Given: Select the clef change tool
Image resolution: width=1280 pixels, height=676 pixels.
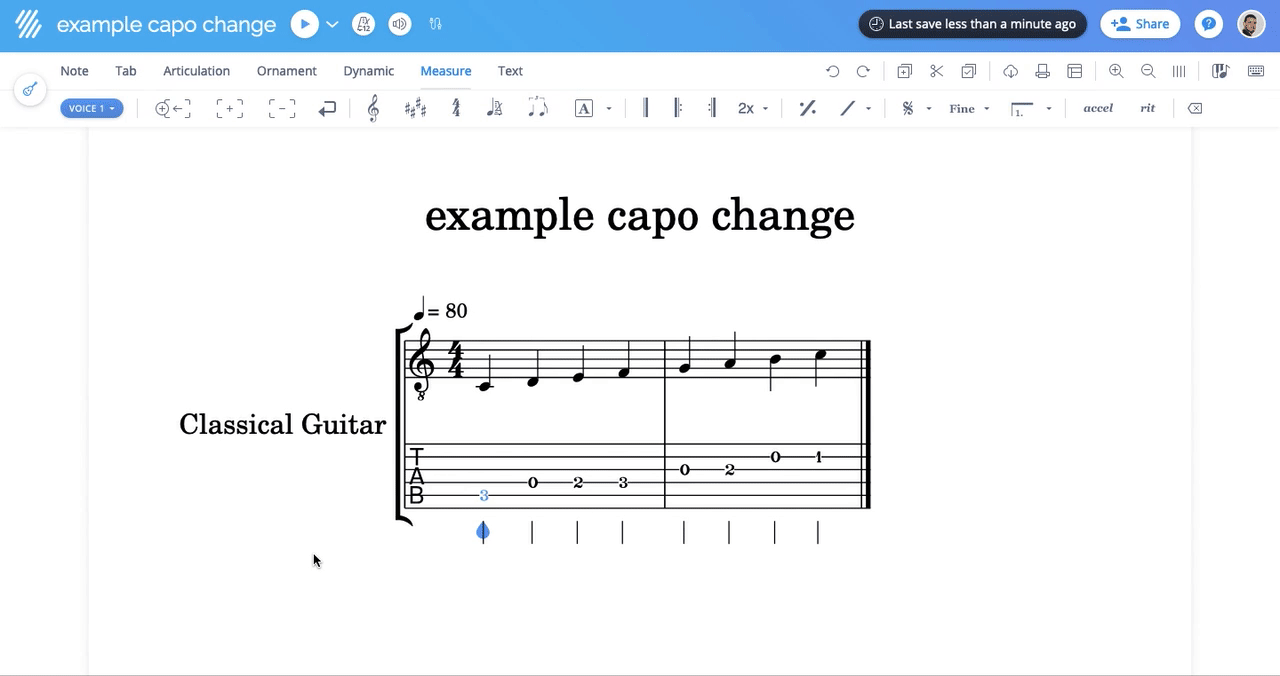Looking at the screenshot, I should click(372, 108).
